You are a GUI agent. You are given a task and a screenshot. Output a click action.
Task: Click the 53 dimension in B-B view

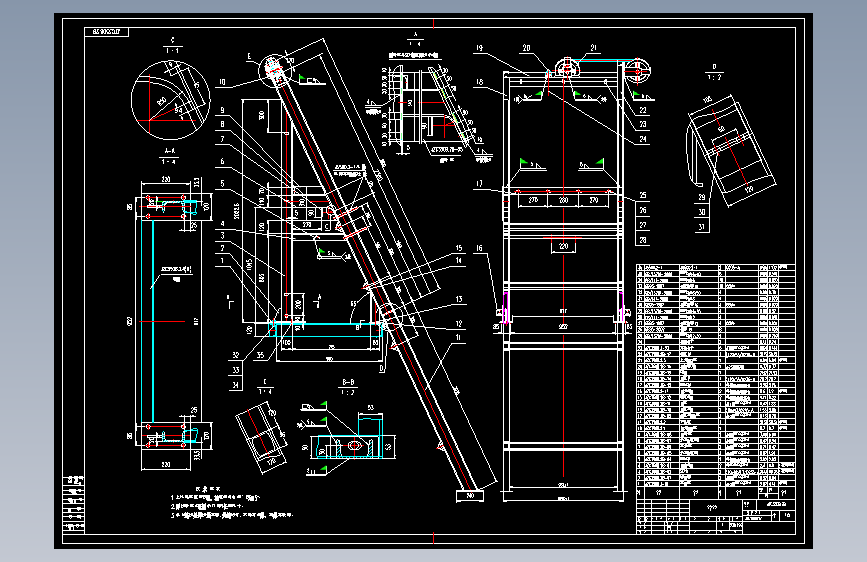click(x=370, y=408)
